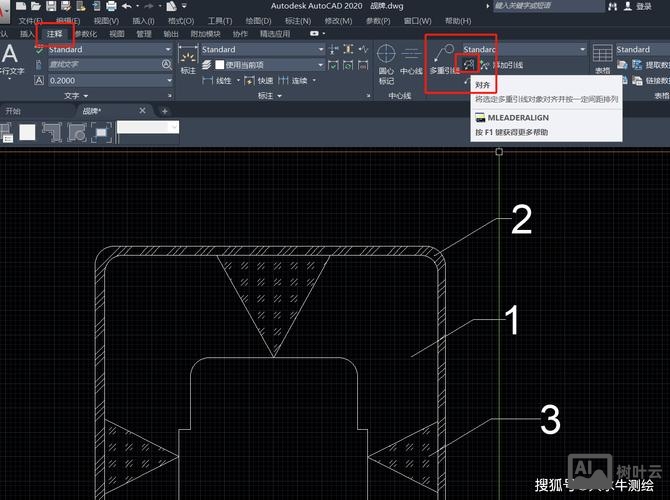Open the 格式(O) menu
The width and height of the screenshot is (670, 500).
[181, 20]
